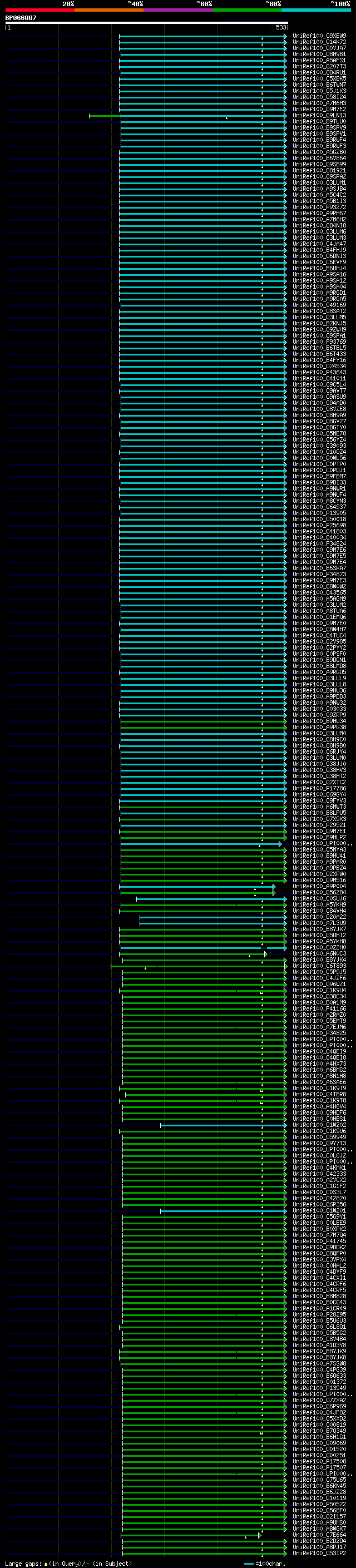Click the alignment bar for UniRef100_Q9LN13
The width and height of the screenshot is (356, 1568).
[187, 116]
